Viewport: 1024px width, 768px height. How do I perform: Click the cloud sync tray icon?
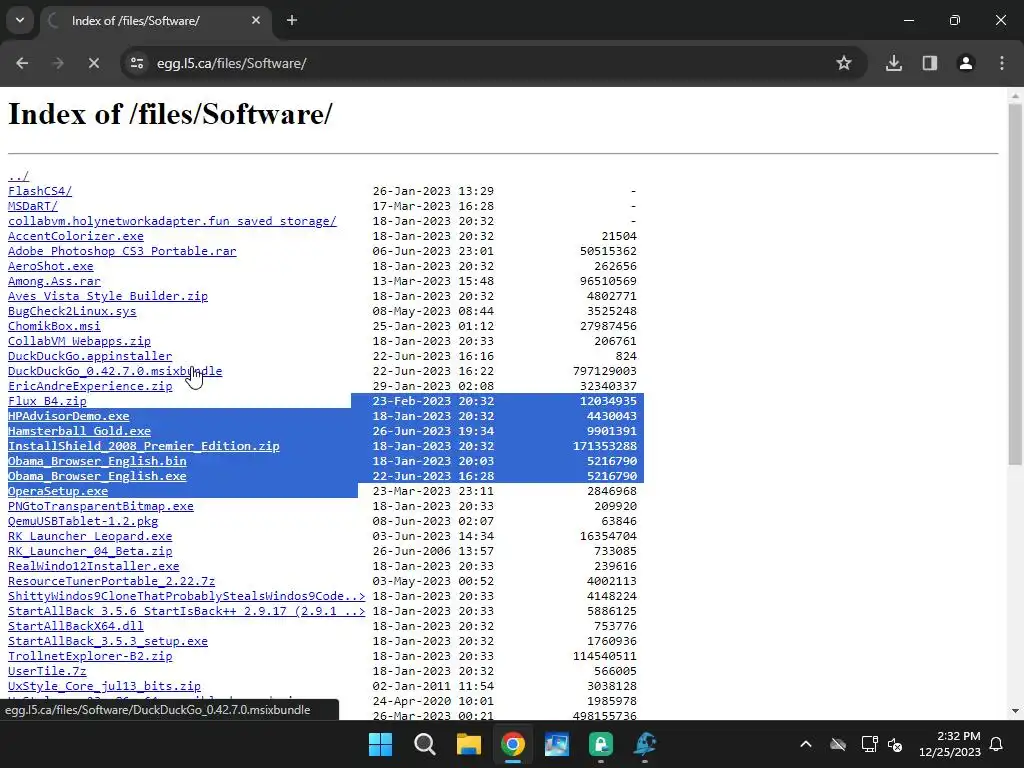point(838,744)
